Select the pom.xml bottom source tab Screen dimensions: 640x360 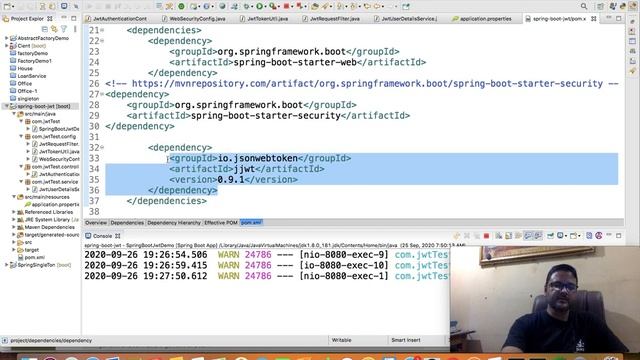pos(251,223)
